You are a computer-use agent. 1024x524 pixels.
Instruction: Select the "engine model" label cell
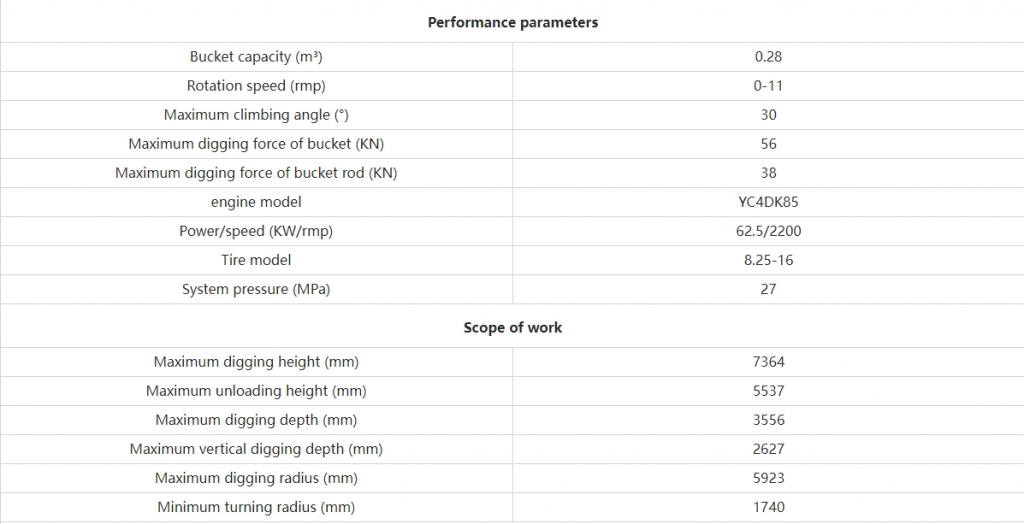256,202
